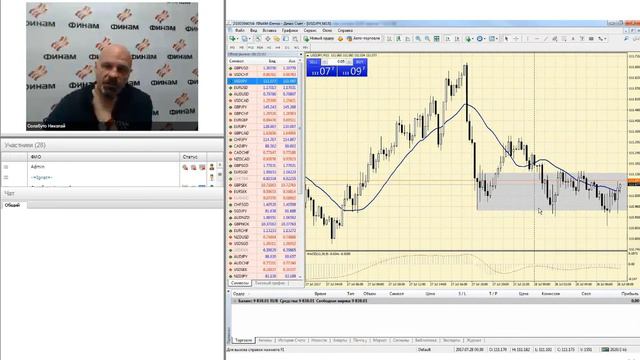Open the Templates dropdown
The image size is (640, 360).
(x=493, y=39)
